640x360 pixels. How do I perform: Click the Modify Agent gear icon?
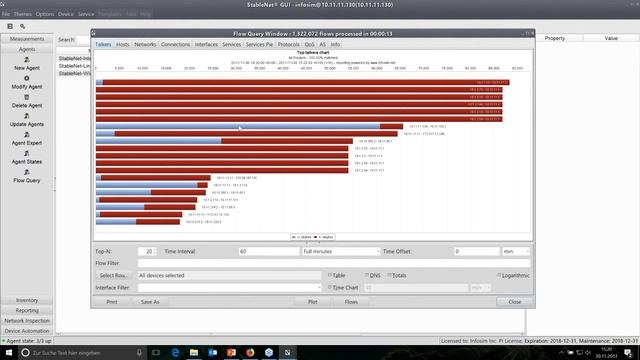click(x=27, y=78)
